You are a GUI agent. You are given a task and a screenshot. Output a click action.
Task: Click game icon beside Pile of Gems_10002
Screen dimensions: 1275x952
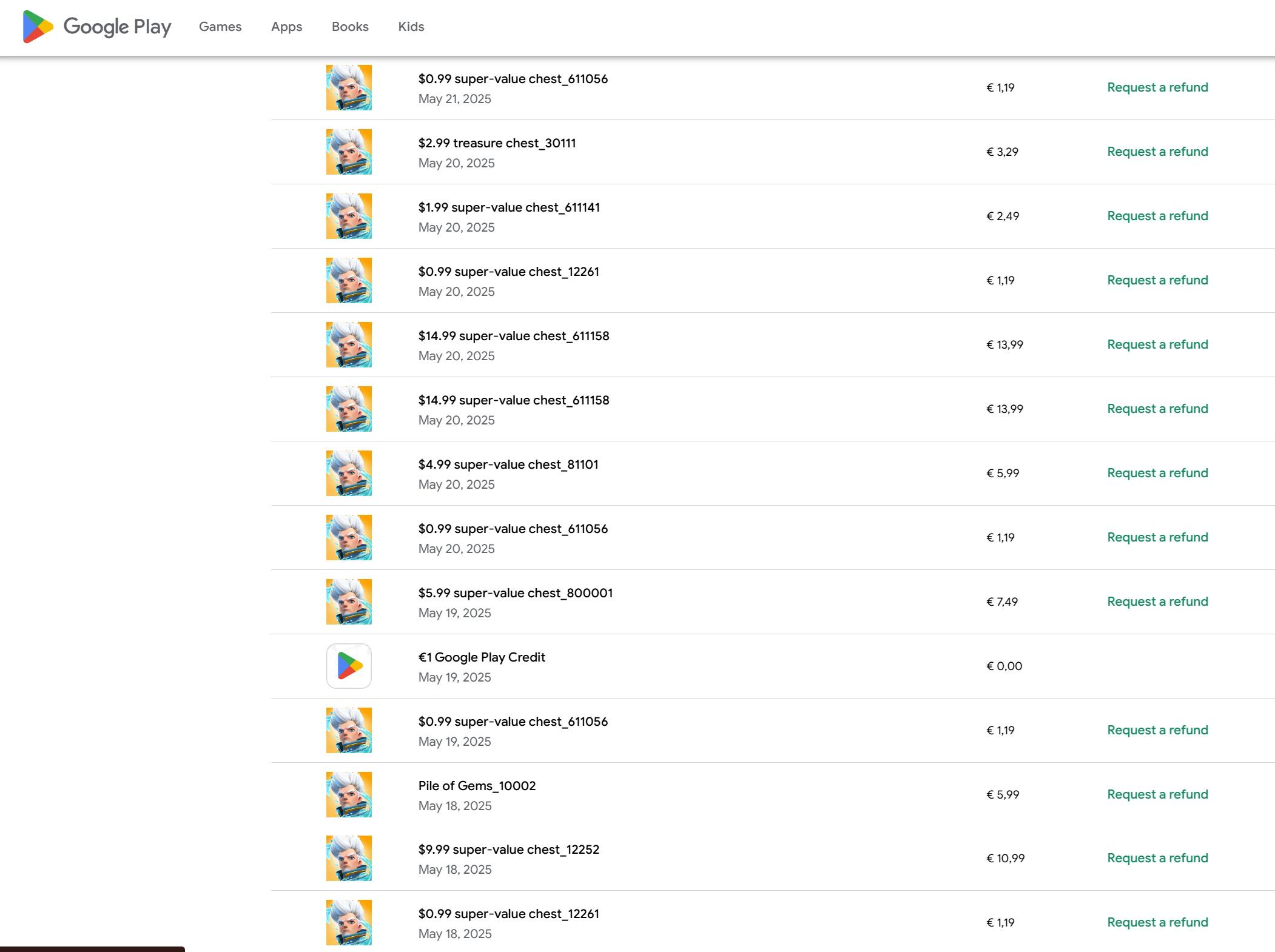tap(349, 794)
